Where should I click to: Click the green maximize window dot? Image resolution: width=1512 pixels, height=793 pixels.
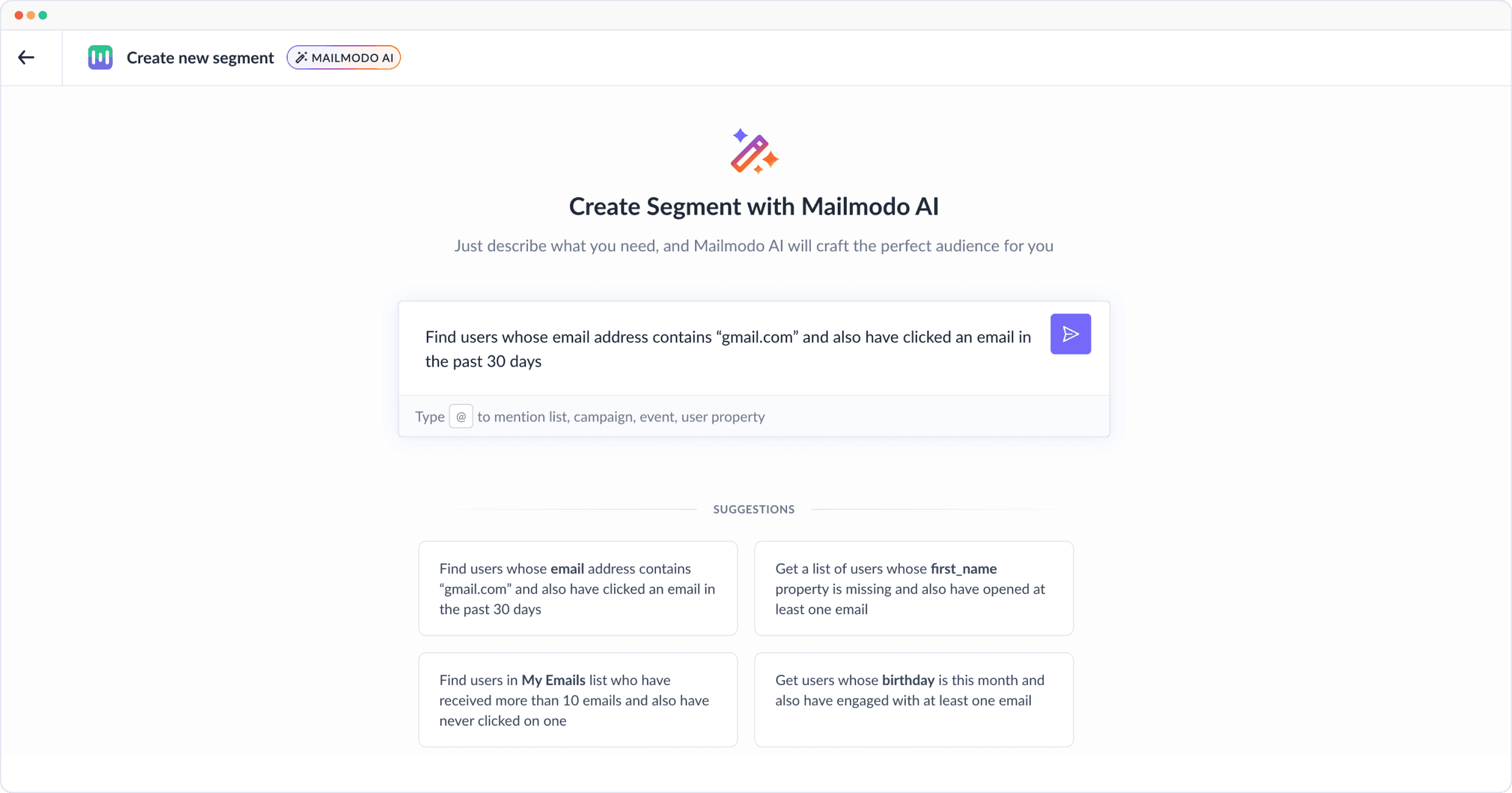coord(43,15)
